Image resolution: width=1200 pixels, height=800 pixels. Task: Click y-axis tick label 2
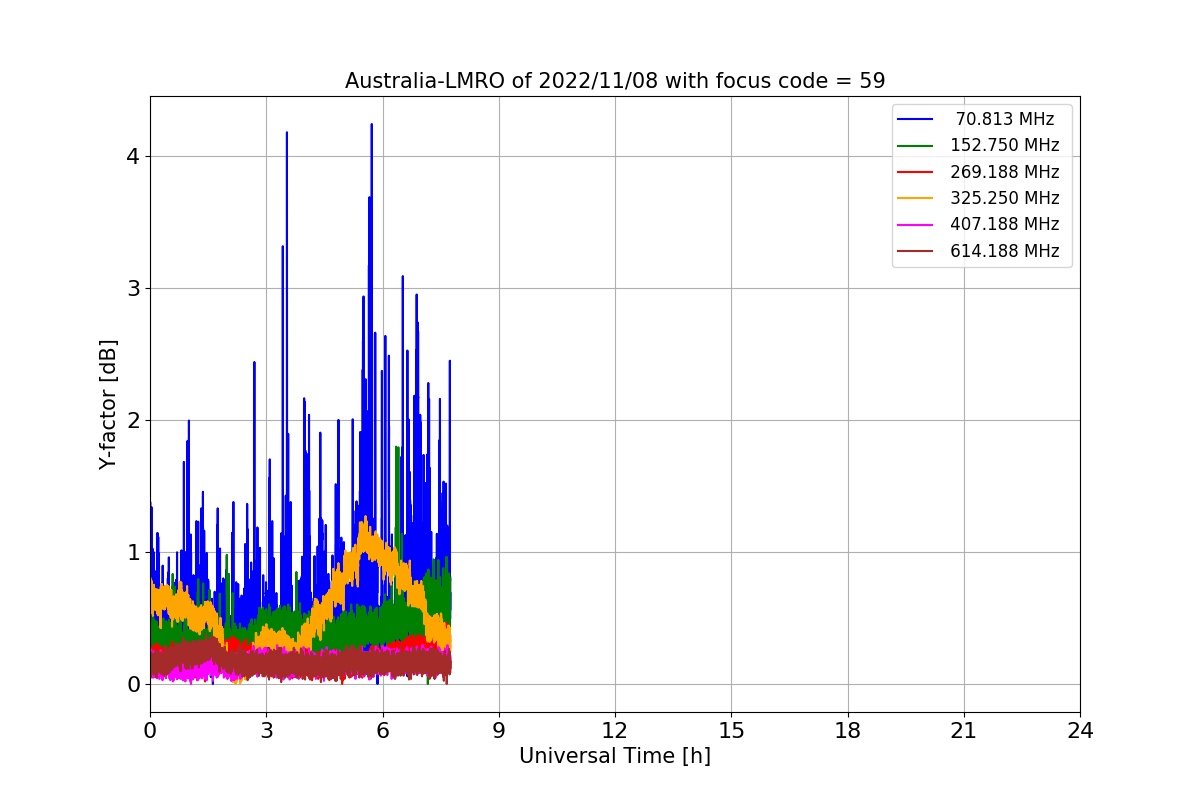[132, 420]
